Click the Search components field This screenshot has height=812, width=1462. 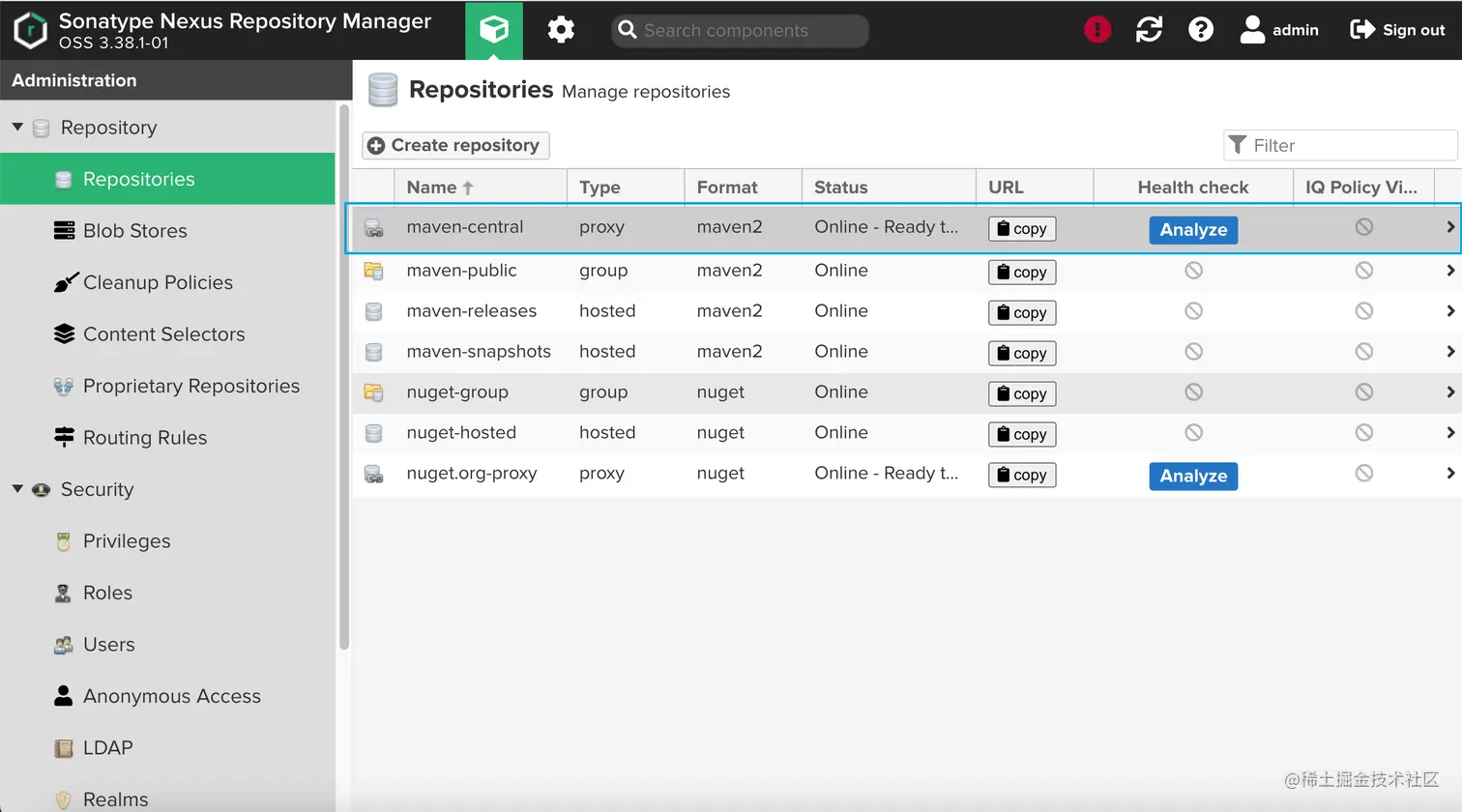coord(740,31)
